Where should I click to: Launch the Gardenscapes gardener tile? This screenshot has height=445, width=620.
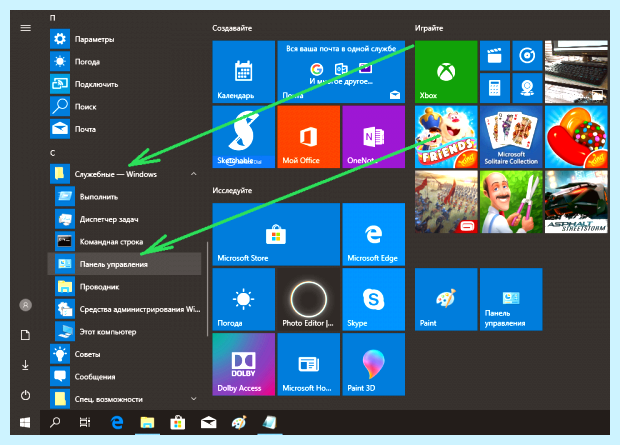pyautogui.click(x=511, y=202)
